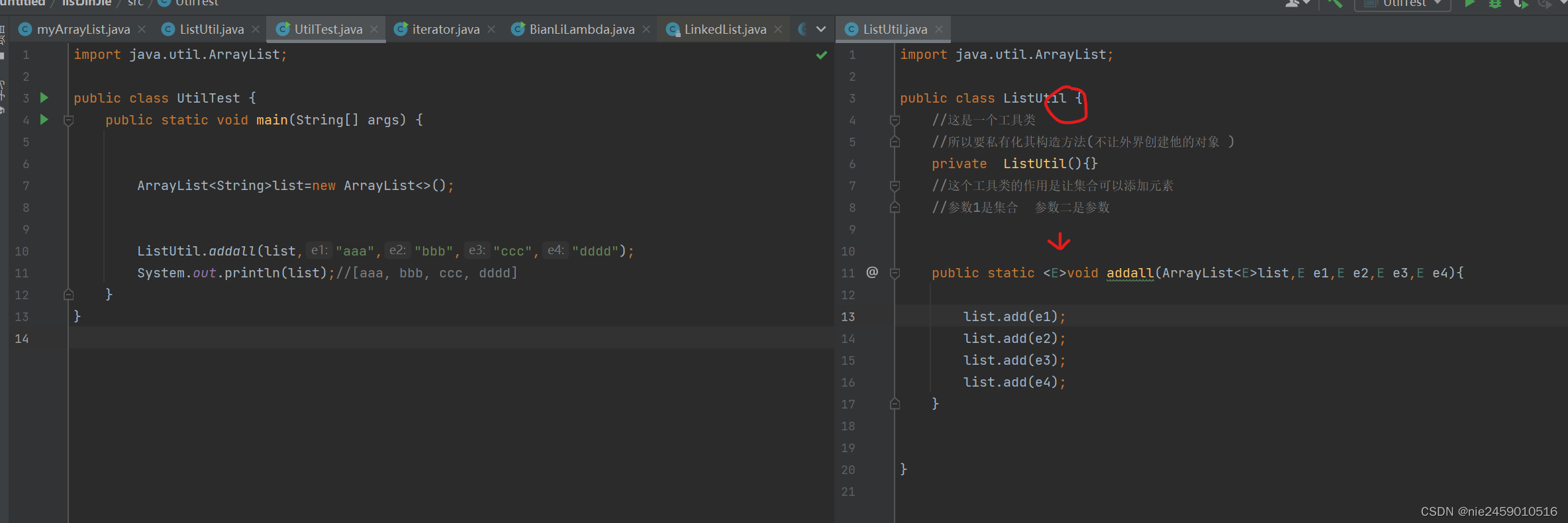1568x523 pixels.
Task: Click the LinkedList.java locked class icon
Action: (x=673, y=29)
